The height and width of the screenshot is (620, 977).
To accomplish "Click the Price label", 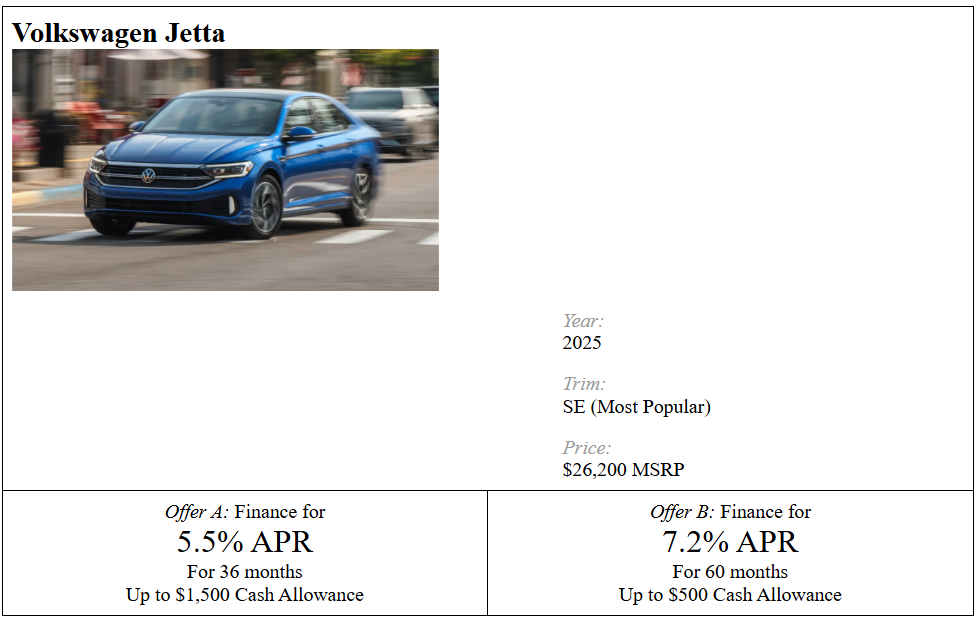I will coord(586,448).
